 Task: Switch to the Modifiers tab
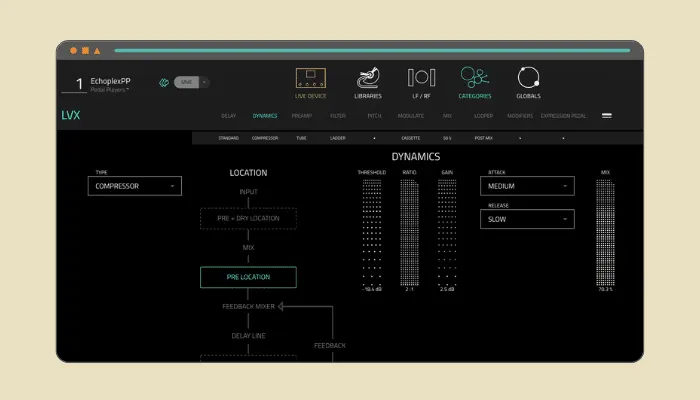tap(520, 116)
